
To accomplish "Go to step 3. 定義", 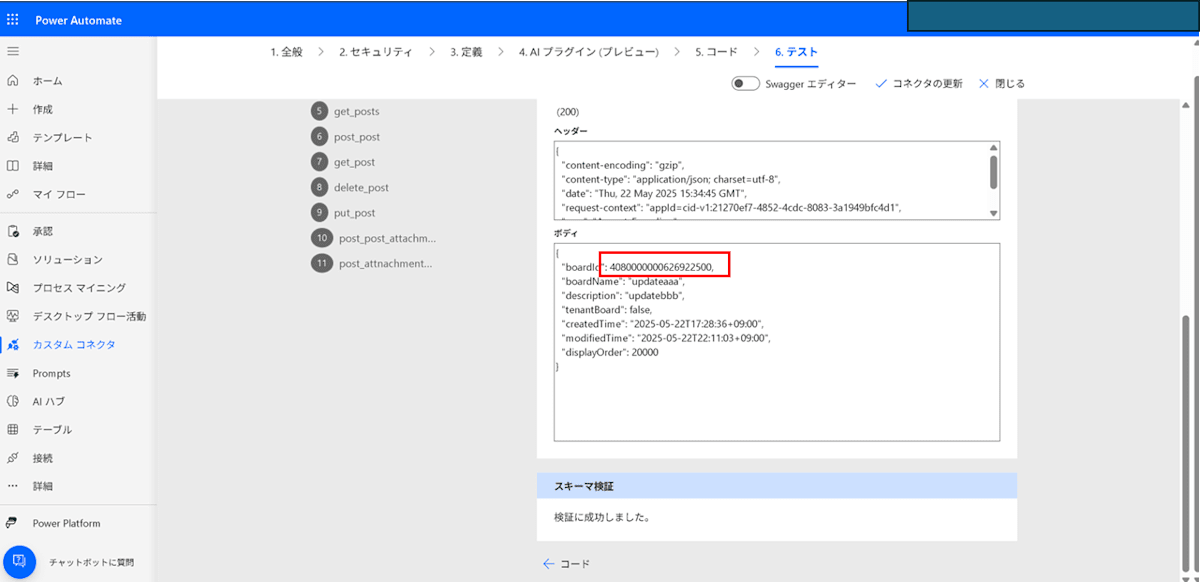I will tap(466, 52).
